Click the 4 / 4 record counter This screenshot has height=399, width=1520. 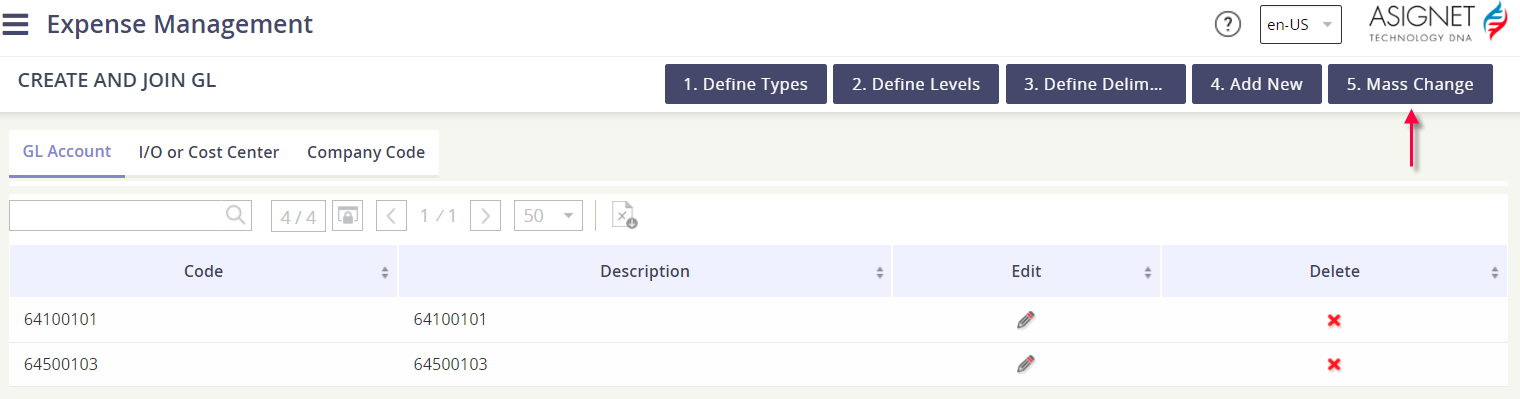point(298,216)
